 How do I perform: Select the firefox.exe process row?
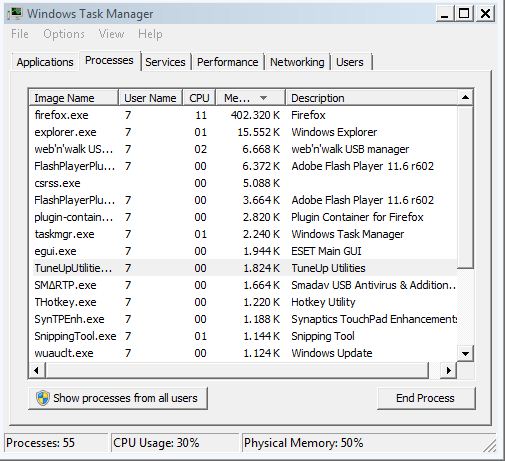point(243,115)
